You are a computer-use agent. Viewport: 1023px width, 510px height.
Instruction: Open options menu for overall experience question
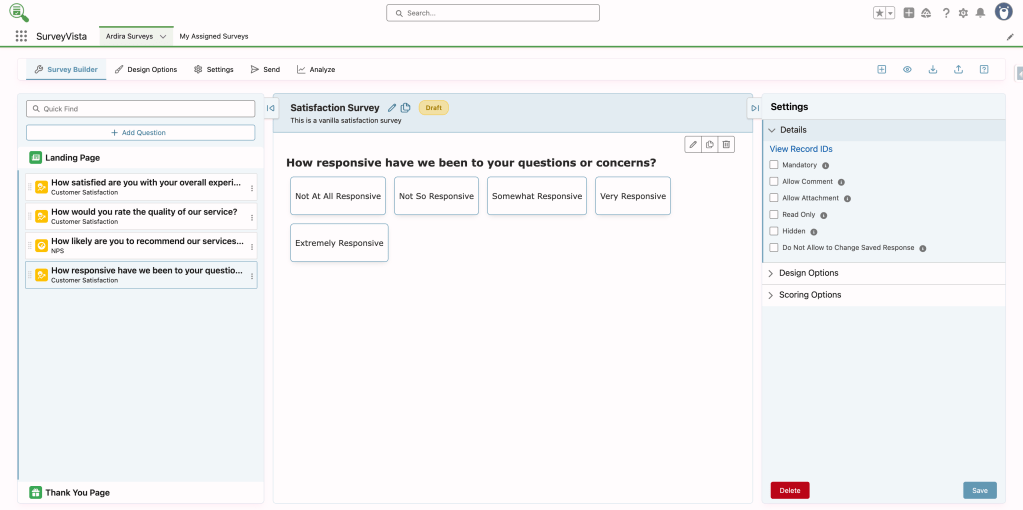(252, 188)
